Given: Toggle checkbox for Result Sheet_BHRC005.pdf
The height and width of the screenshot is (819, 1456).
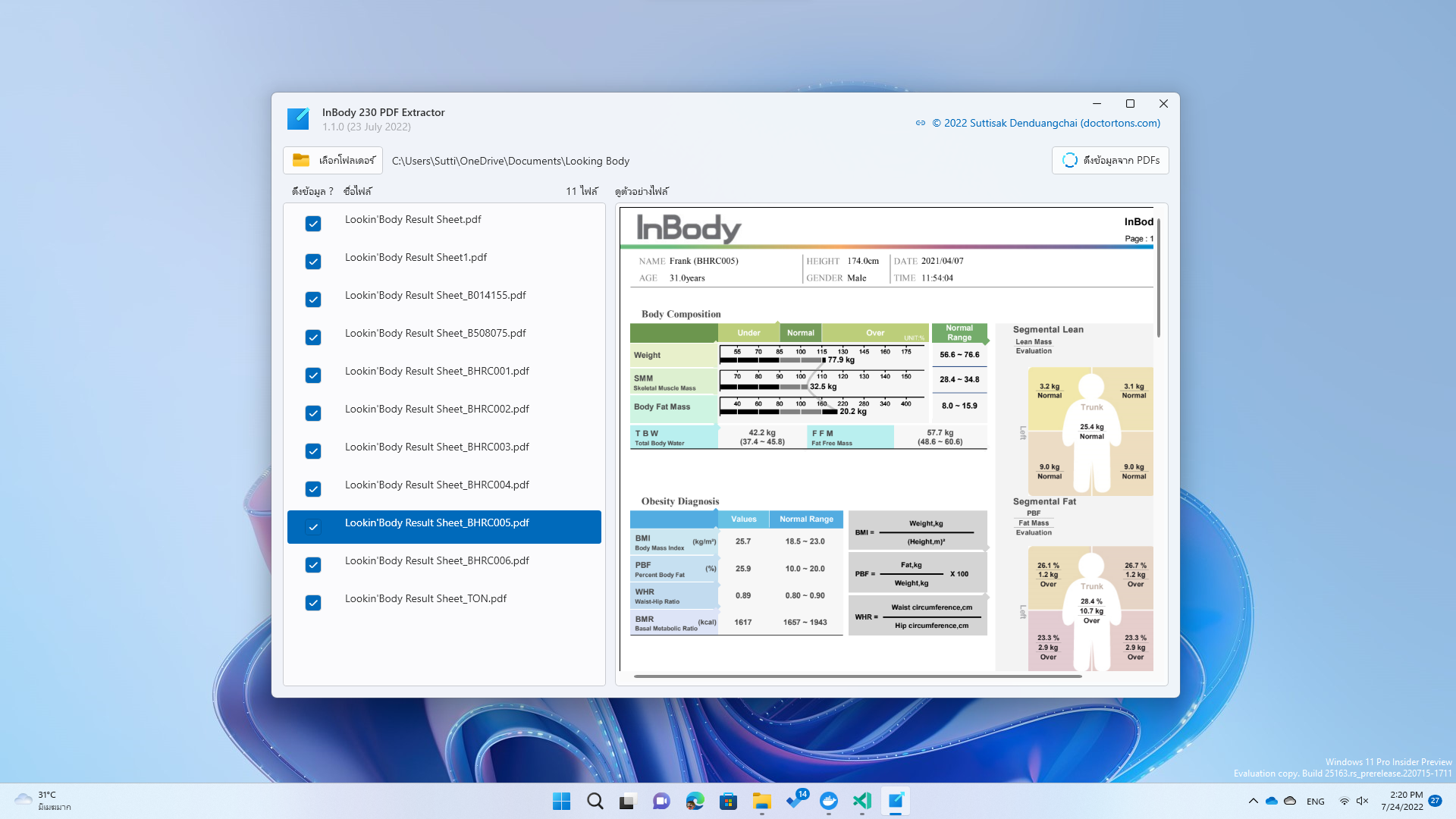Looking at the screenshot, I should tap(313, 527).
